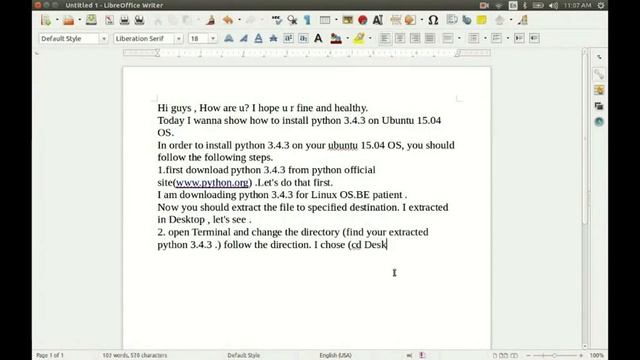Viewport: 640px width, 360px height.
Task: Toggle Superscript formatting
Action: pos(288,38)
